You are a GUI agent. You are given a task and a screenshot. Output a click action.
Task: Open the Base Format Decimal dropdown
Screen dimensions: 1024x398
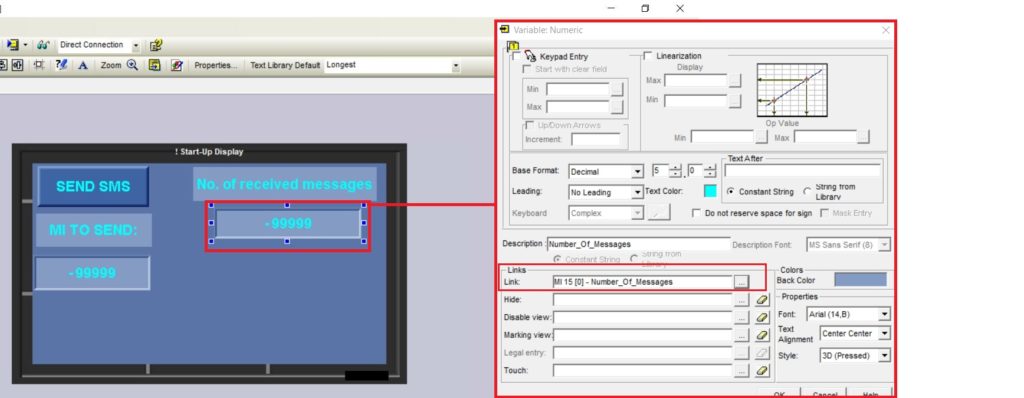[637, 172]
